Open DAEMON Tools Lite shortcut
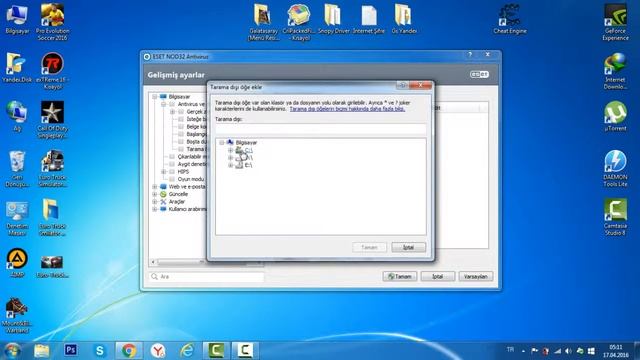The height and width of the screenshot is (360, 640). [615, 168]
